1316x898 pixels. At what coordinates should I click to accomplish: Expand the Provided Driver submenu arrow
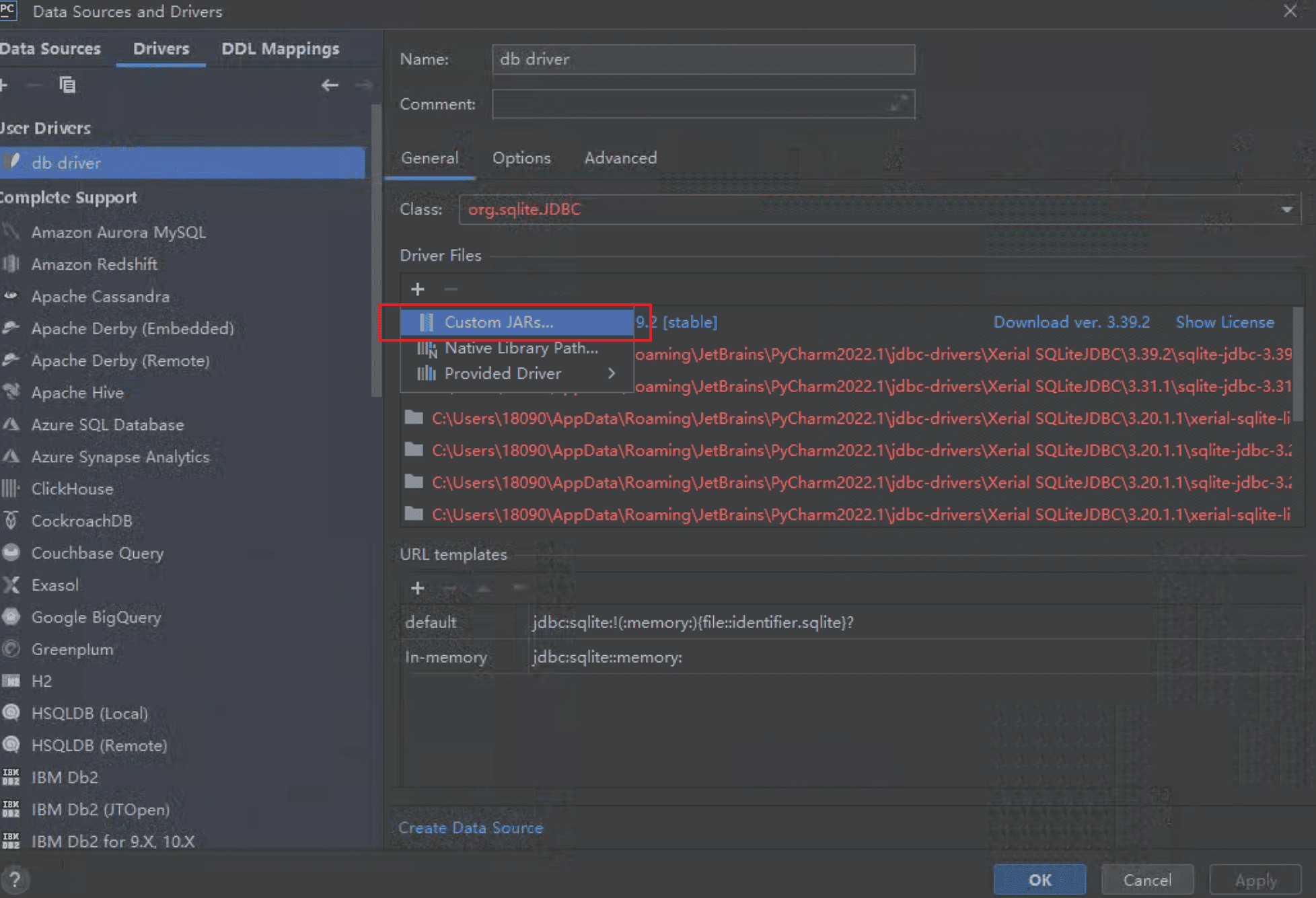(611, 373)
